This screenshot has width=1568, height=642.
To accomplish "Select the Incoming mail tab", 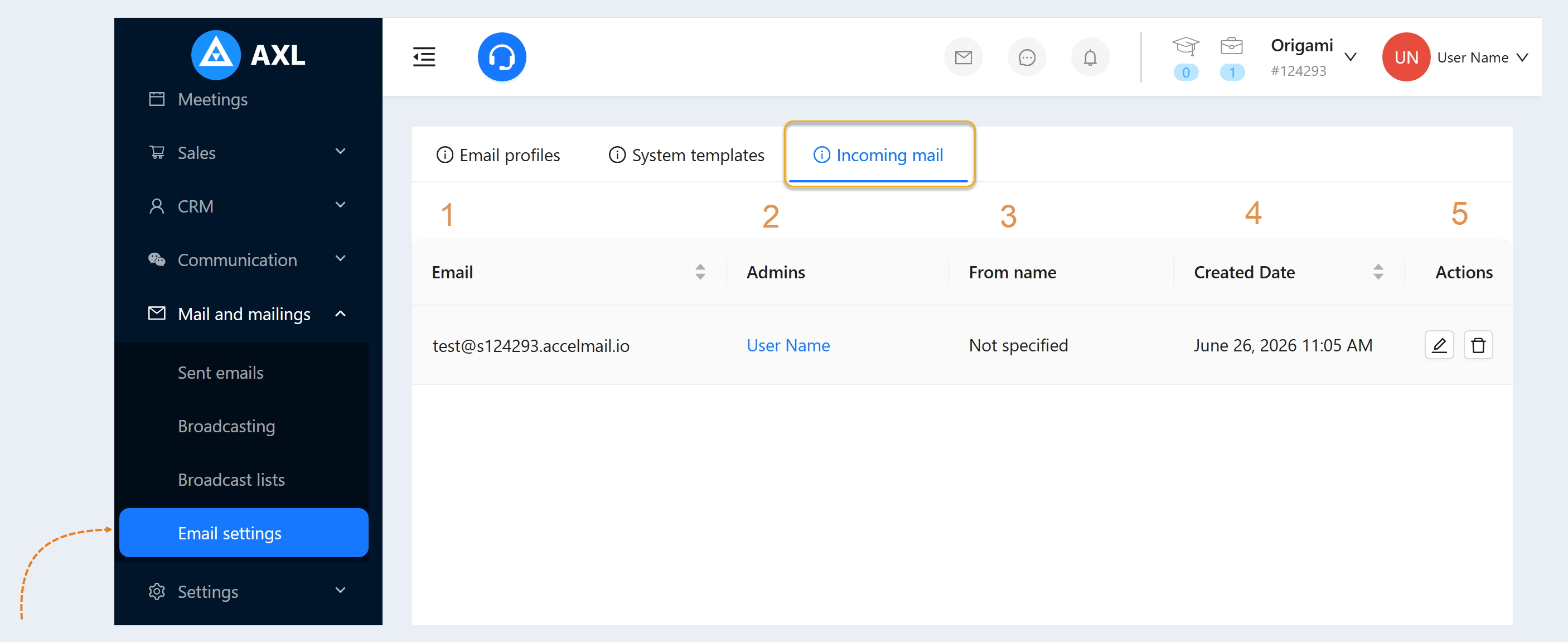I will tap(878, 155).
